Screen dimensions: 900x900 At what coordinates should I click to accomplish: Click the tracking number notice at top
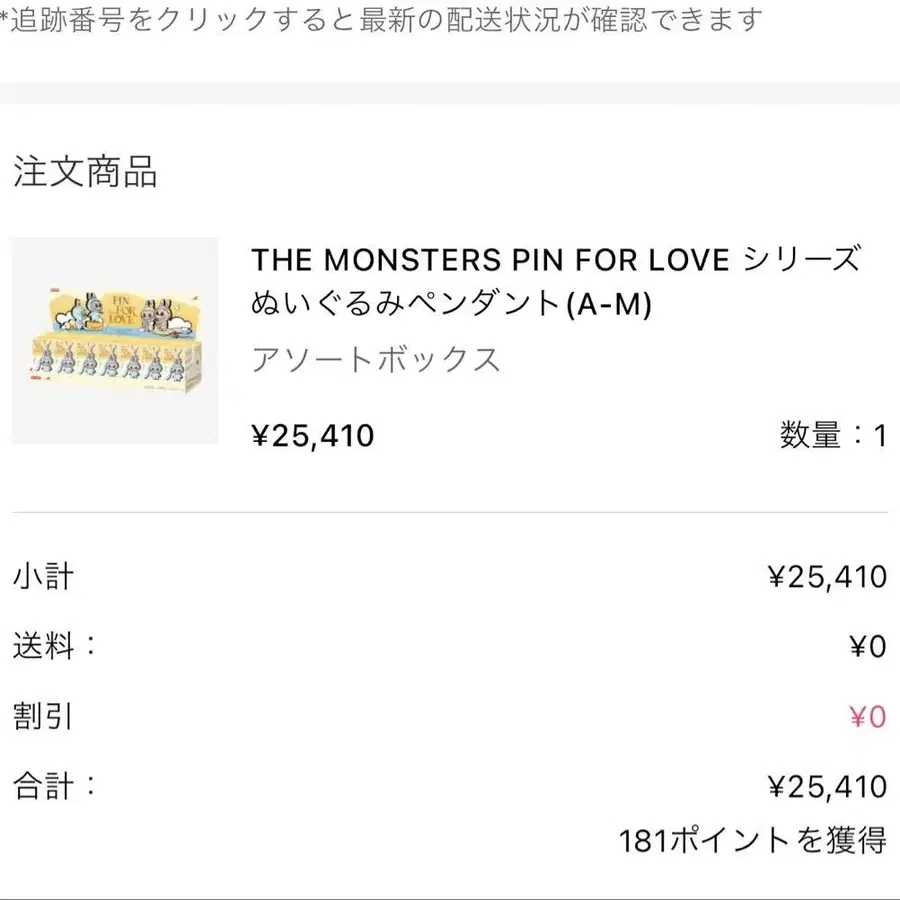pyautogui.click(x=382, y=19)
